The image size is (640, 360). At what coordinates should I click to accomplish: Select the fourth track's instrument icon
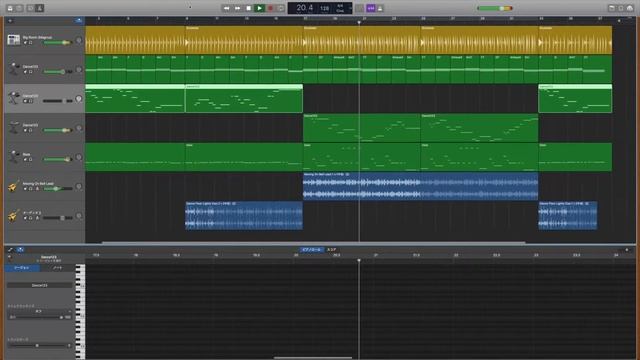click(13, 128)
